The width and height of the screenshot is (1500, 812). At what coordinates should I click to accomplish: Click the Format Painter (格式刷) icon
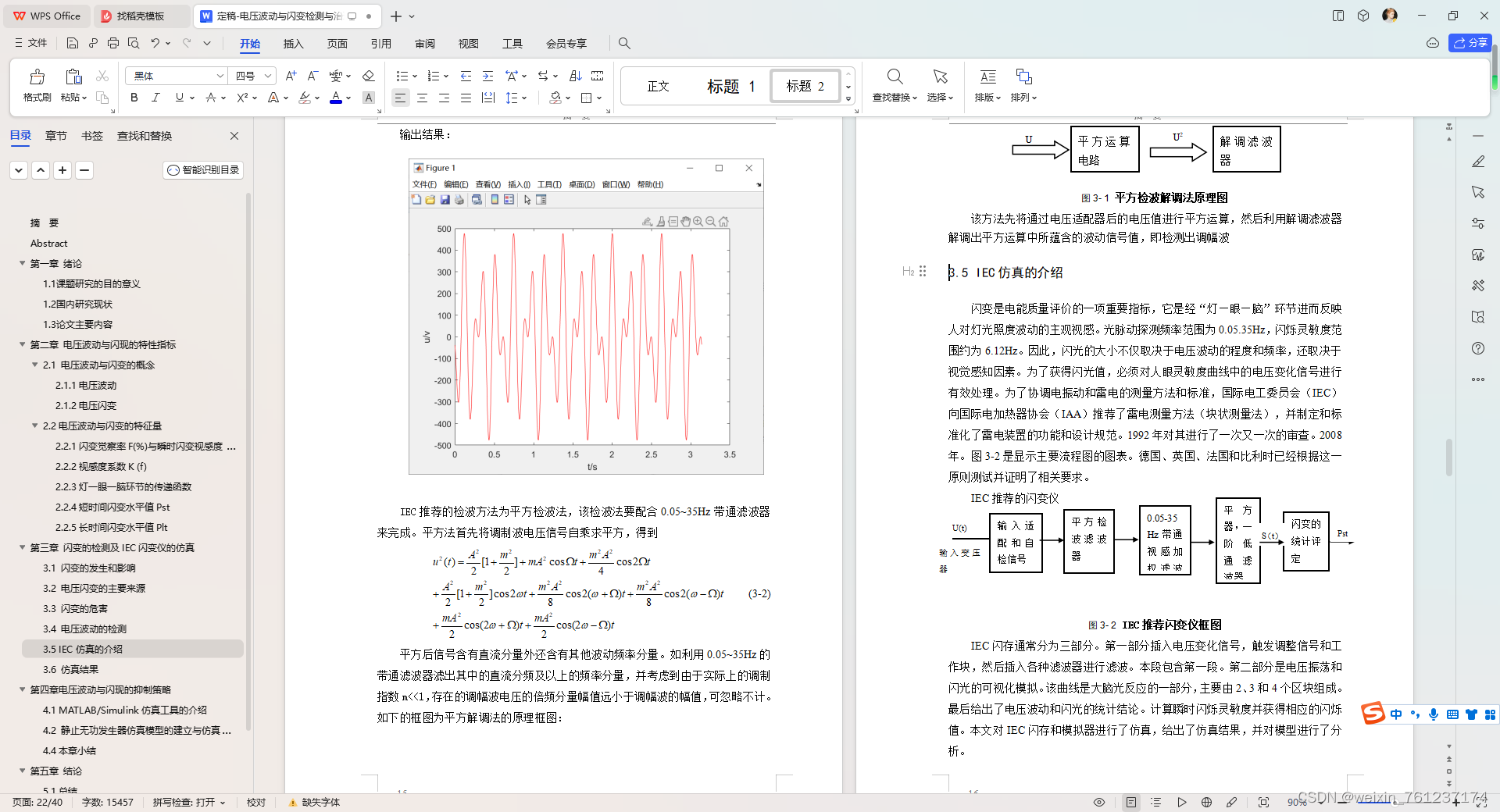pyautogui.click(x=37, y=77)
